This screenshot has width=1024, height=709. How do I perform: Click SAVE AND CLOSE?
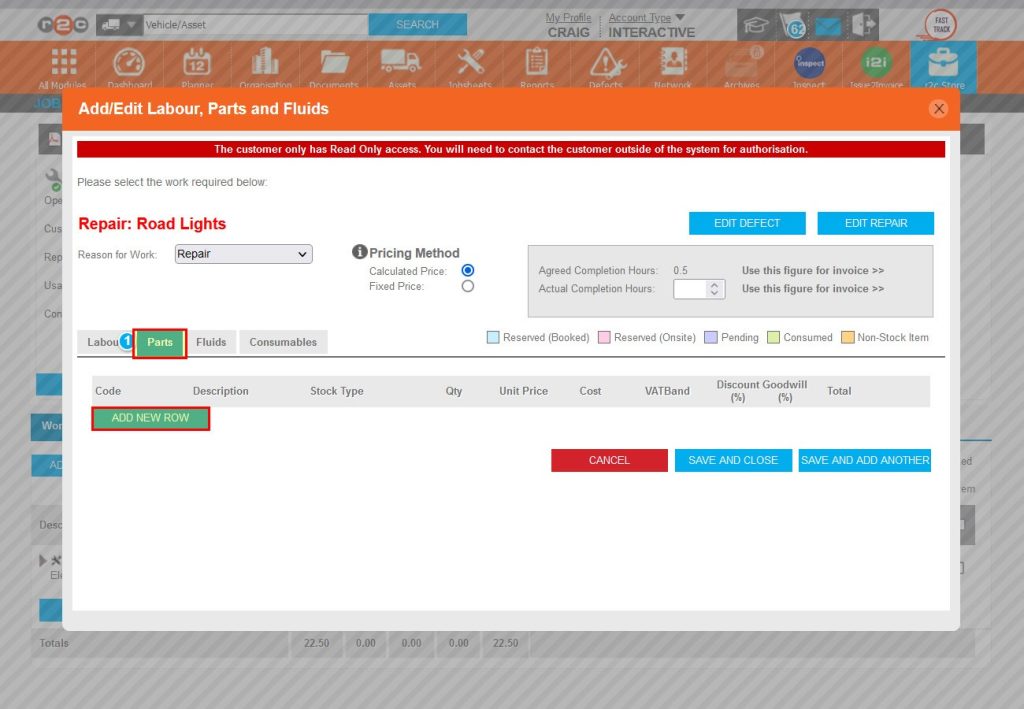click(733, 460)
